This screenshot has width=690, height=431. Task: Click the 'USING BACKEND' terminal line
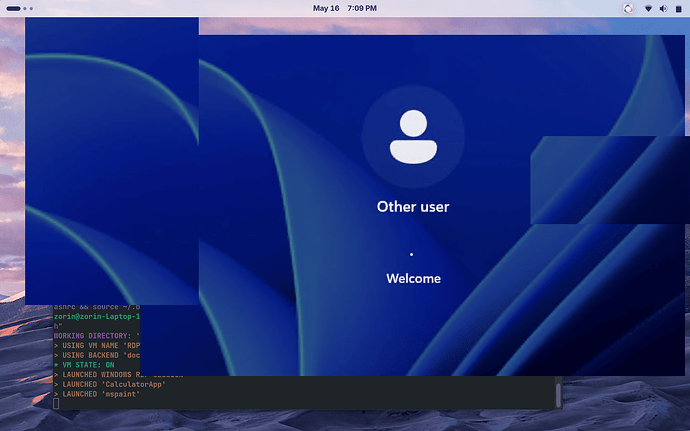pos(97,355)
